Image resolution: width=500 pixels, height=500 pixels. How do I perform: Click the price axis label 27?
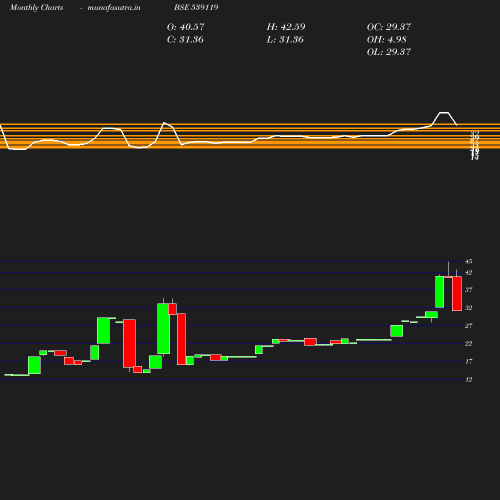click(469, 326)
